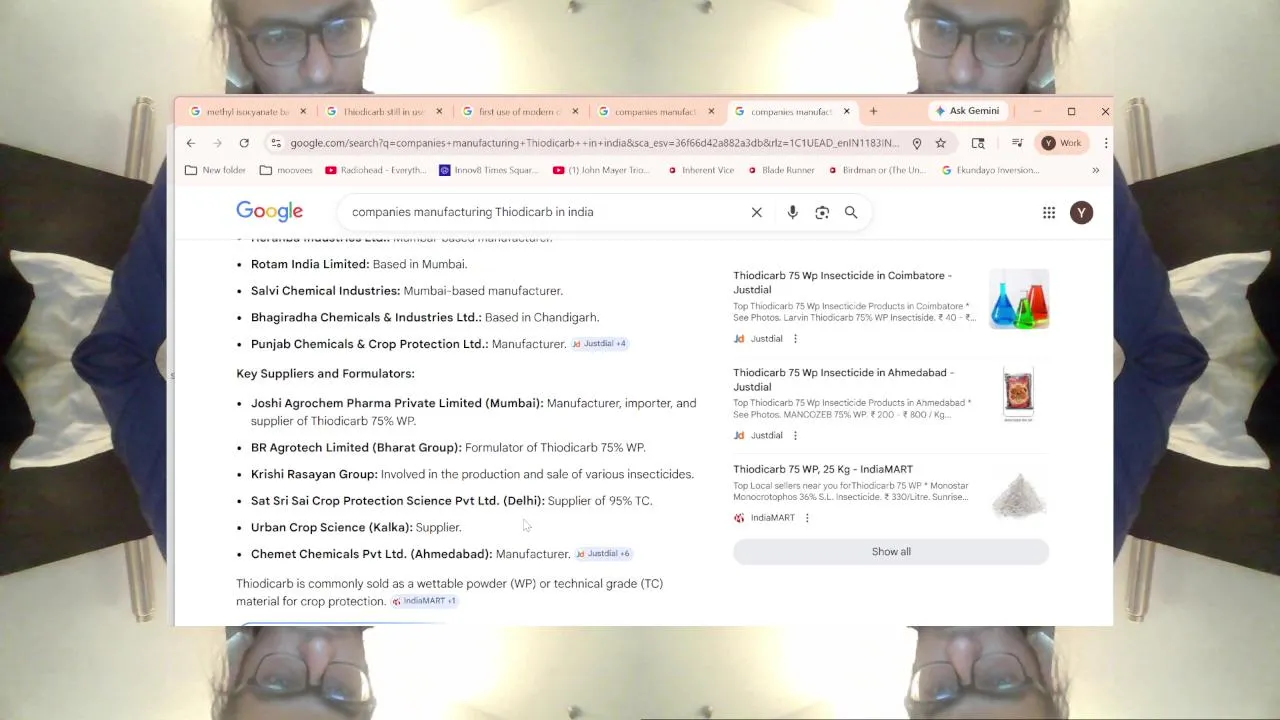This screenshot has width=1280, height=720.
Task: Click the Coimbatore result flasks thumbnail
Action: tap(1019, 299)
